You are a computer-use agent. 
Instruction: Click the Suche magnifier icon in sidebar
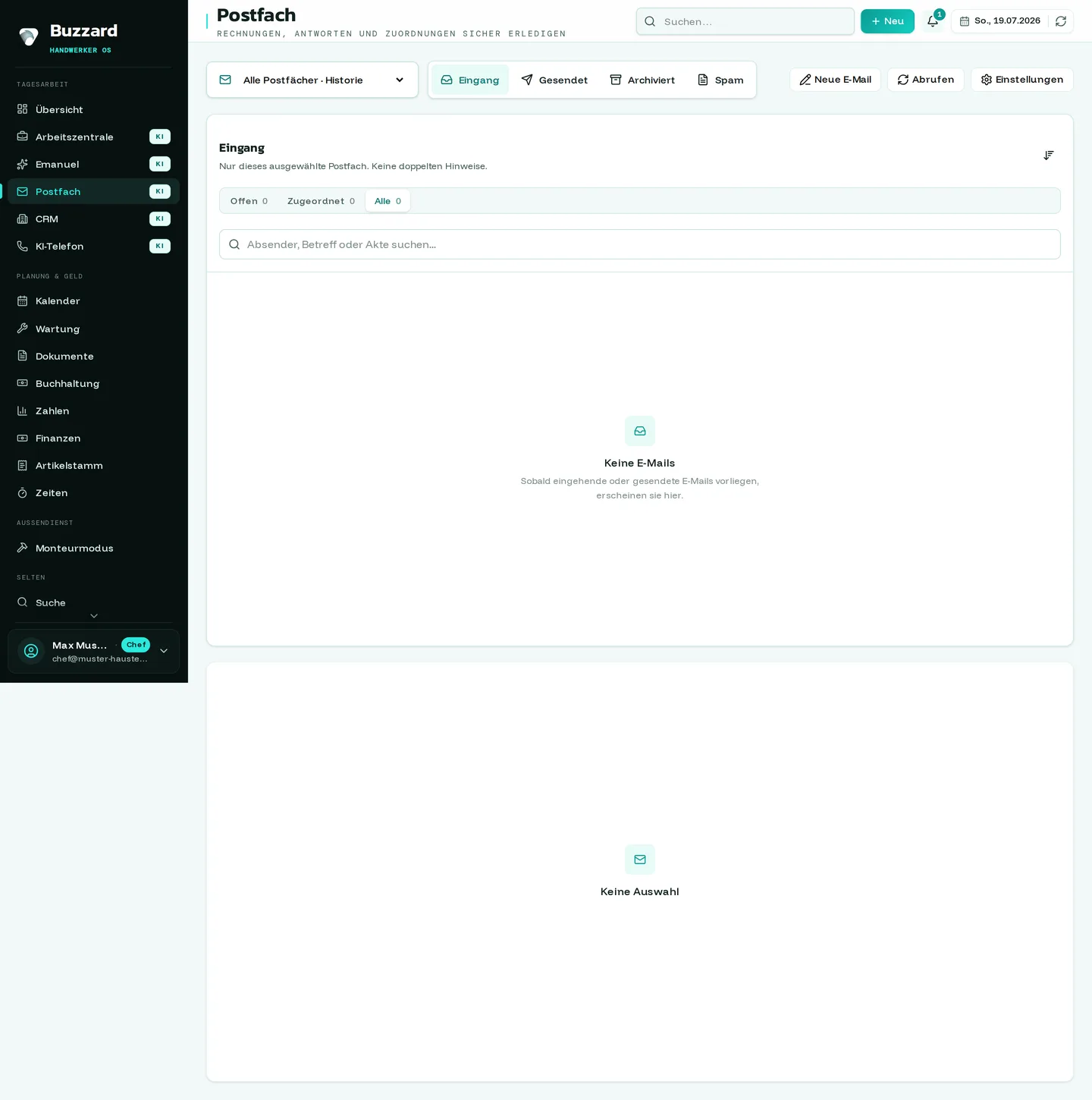23,602
